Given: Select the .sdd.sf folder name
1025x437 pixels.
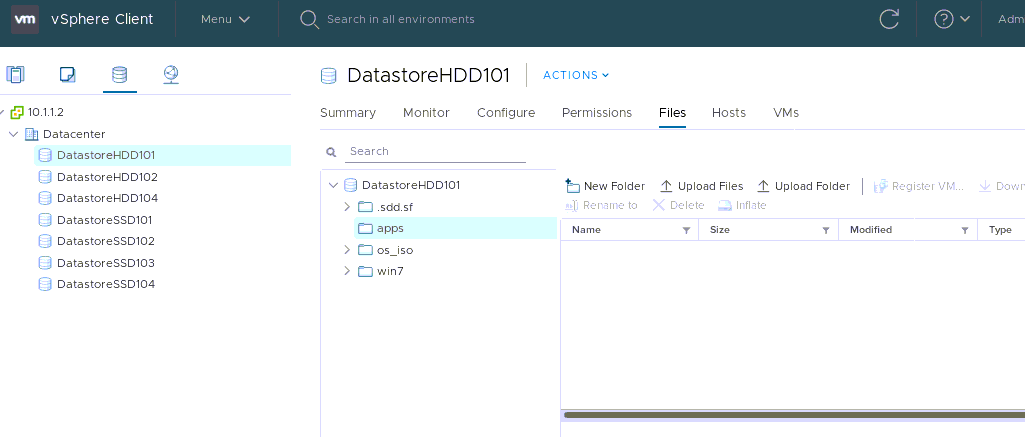Looking at the screenshot, I should (395, 207).
